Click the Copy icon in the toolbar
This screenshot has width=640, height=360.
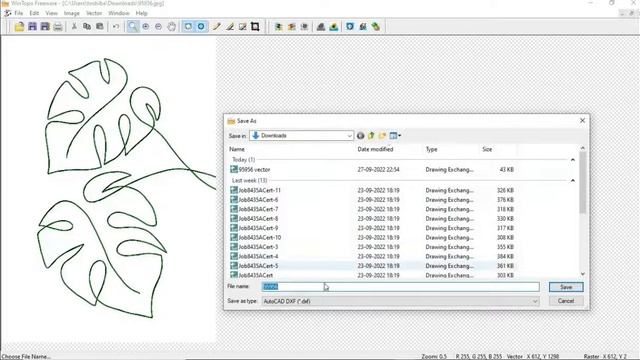click(x=87, y=27)
